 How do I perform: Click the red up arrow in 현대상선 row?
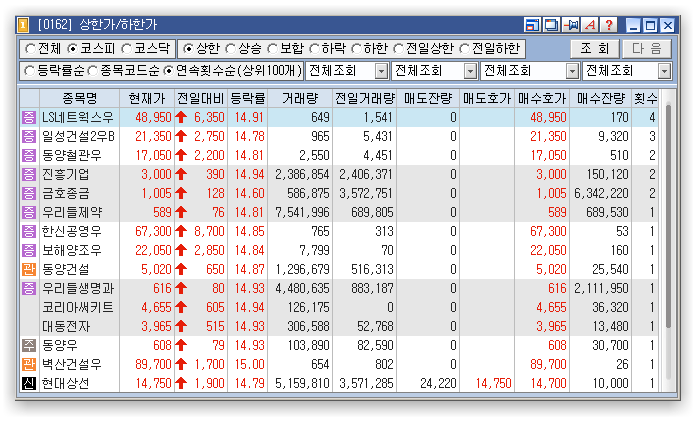pyautogui.click(x=181, y=383)
